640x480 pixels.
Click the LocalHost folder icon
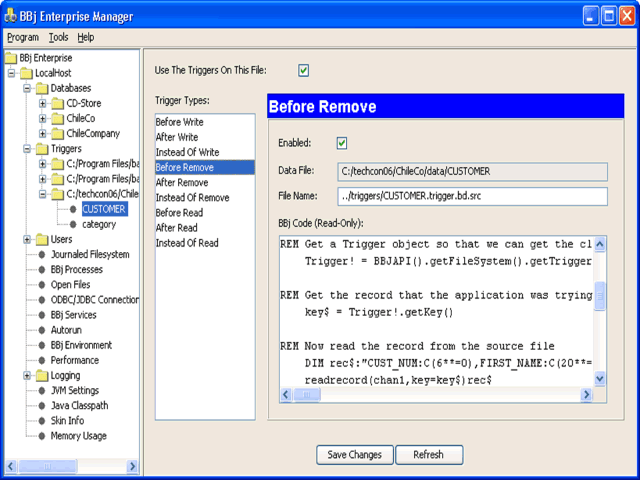[x=27, y=73]
